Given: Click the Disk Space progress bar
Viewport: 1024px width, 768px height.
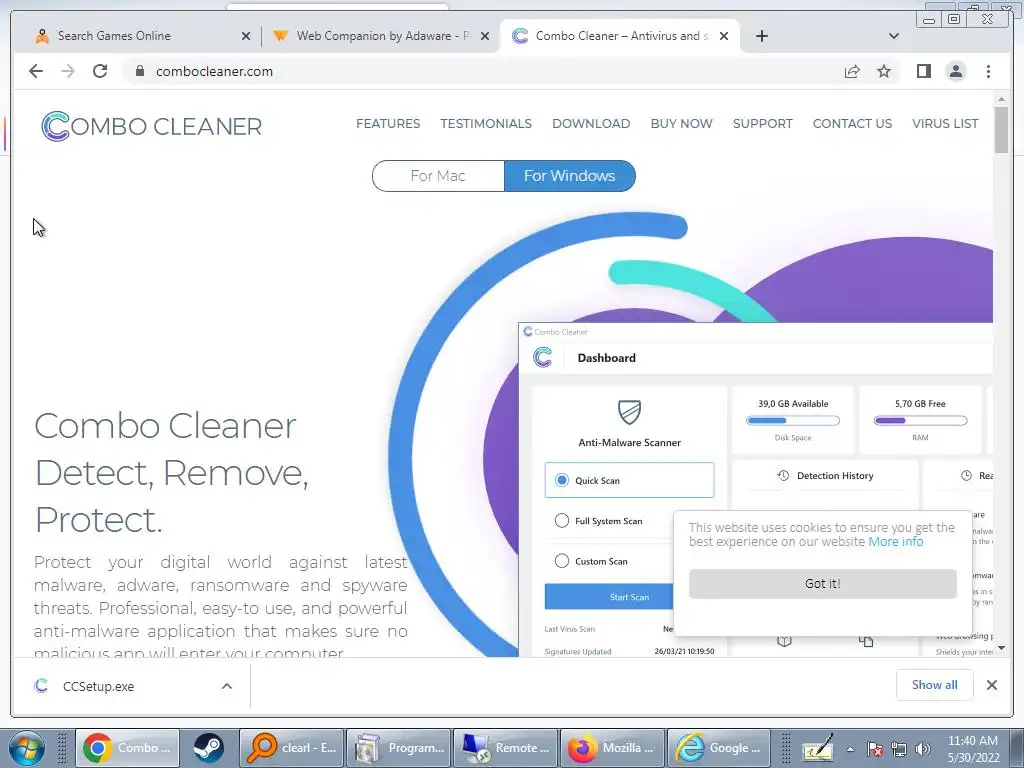Looking at the screenshot, I should [793, 421].
